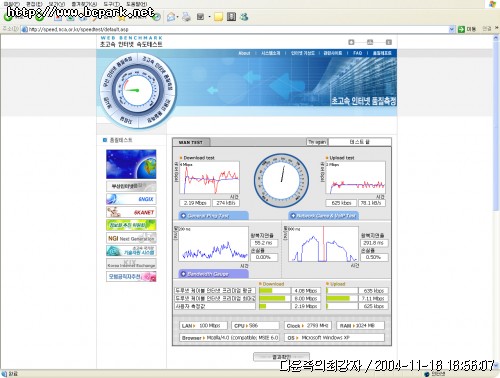Screen dimensions: 500x378
Task: Click the green Go arrow beside the address bar
Action: point(461,29)
